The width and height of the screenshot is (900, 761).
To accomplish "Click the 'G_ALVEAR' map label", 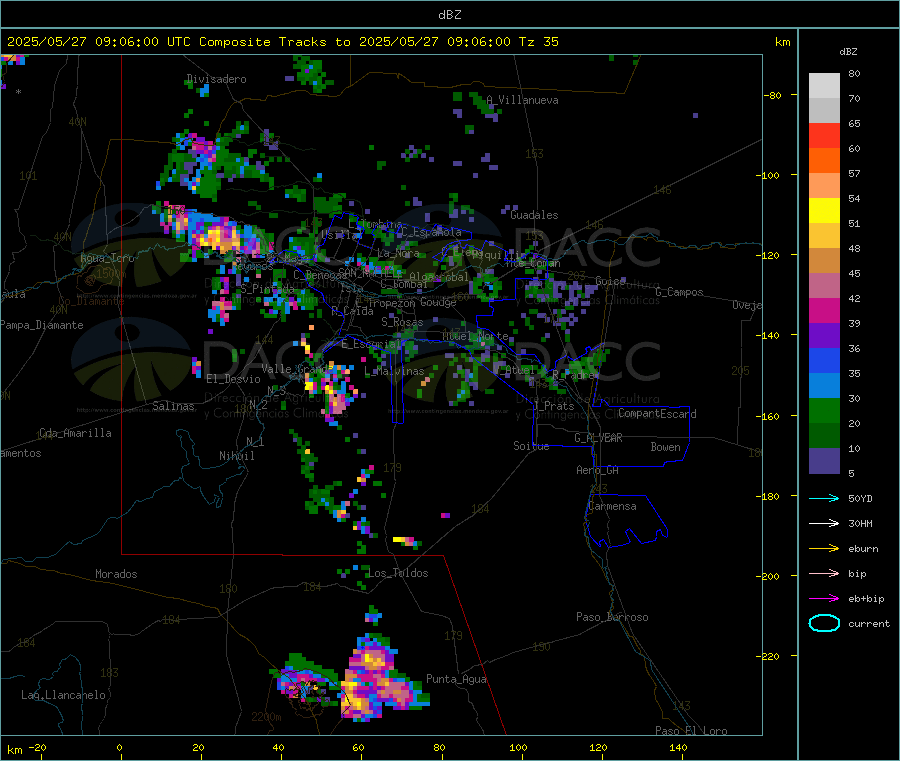I will (x=598, y=438).
